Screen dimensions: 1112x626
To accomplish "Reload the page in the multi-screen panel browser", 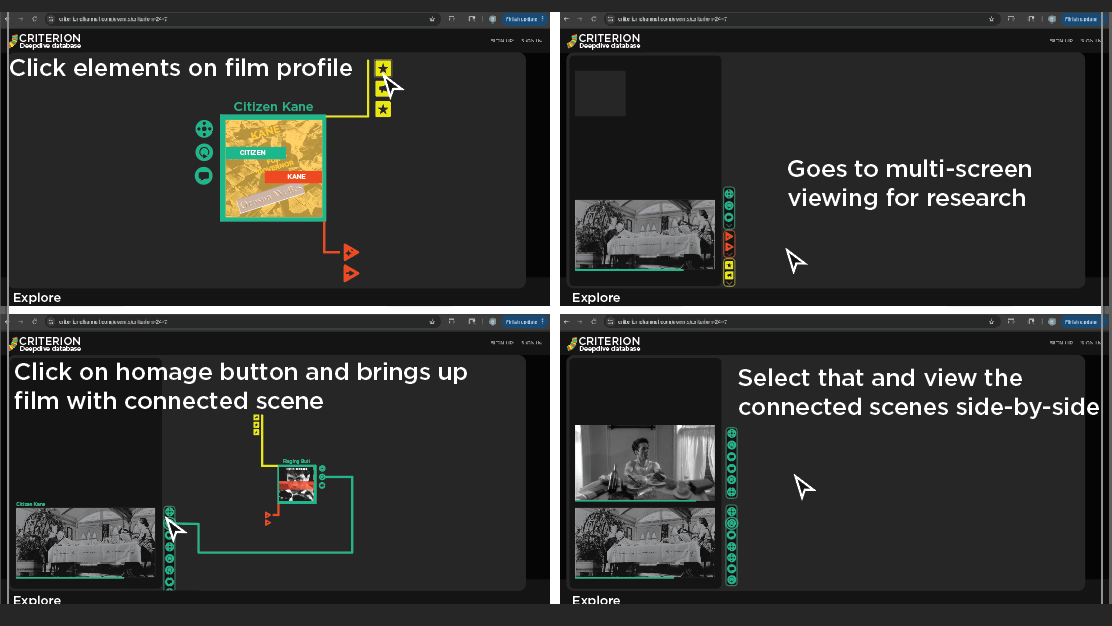I will coord(594,19).
